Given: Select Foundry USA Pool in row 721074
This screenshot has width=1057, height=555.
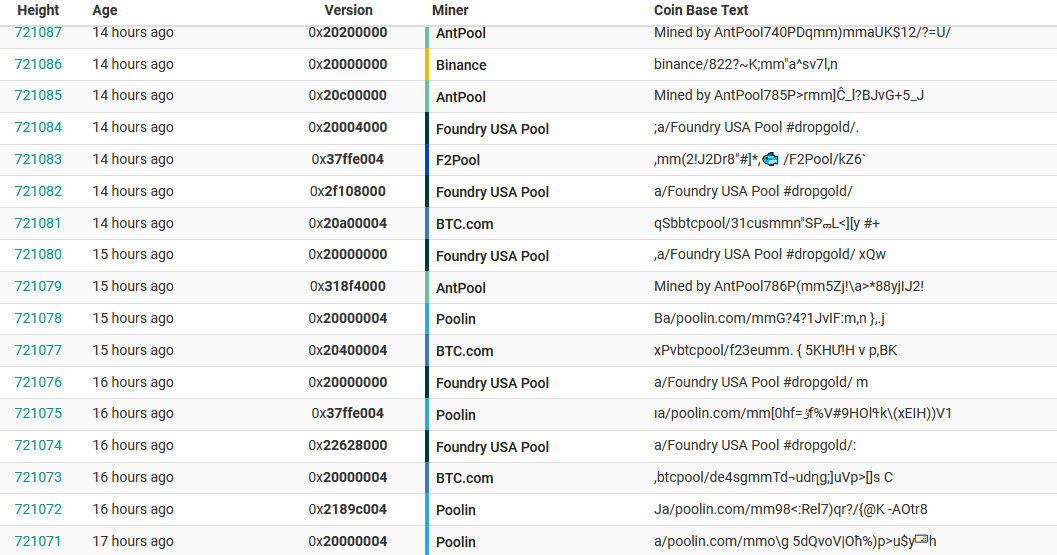Looking at the screenshot, I should 492,446.
